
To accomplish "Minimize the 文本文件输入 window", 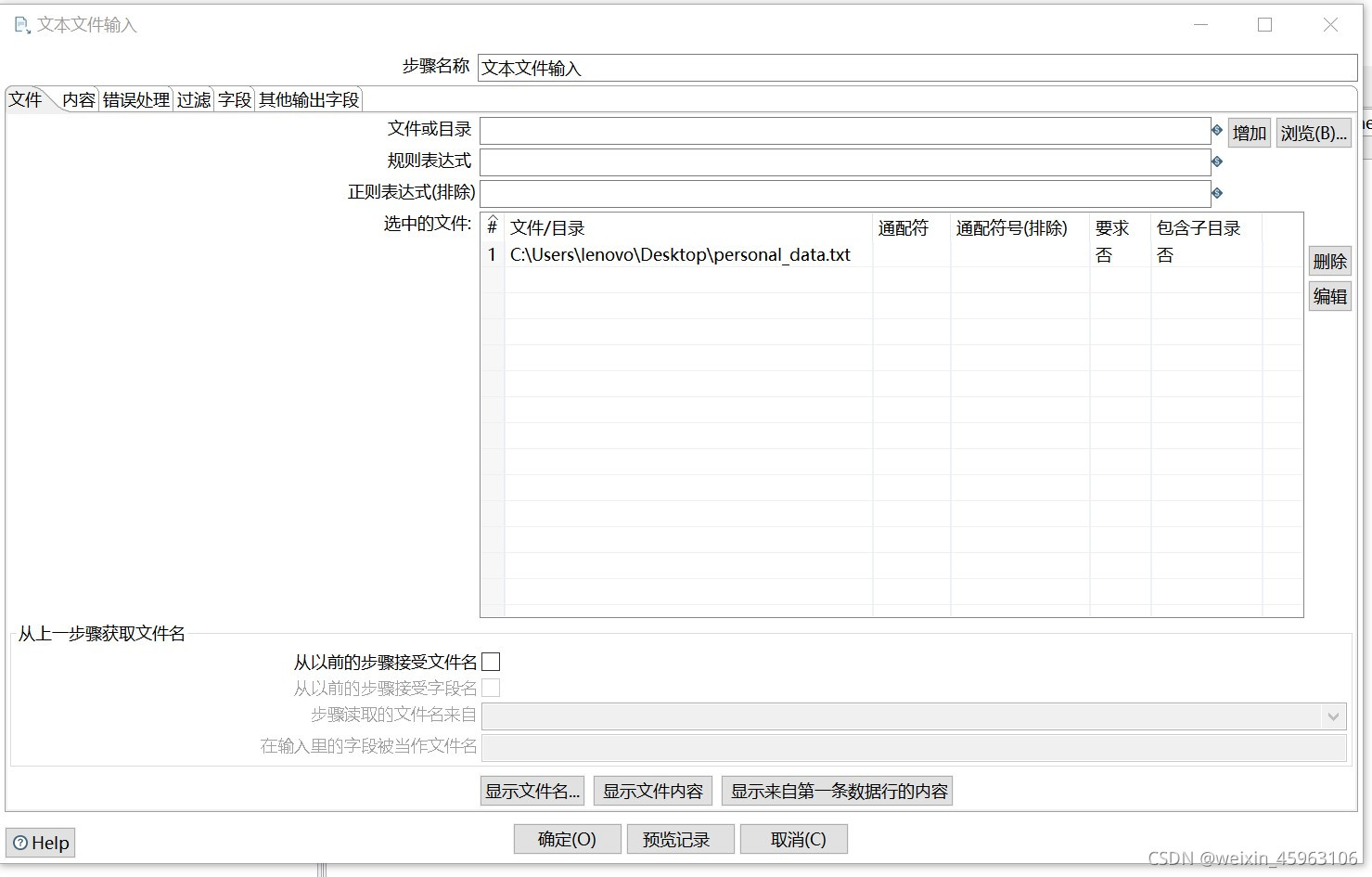I will click(1200, 25).
